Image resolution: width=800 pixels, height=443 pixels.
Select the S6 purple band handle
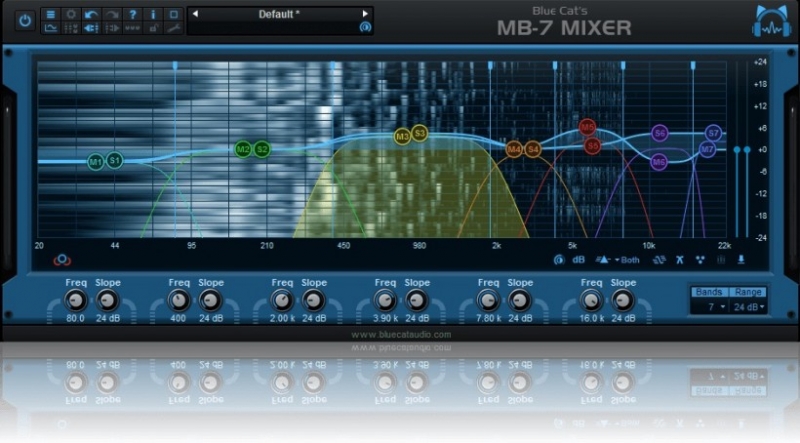coord(660,133)
